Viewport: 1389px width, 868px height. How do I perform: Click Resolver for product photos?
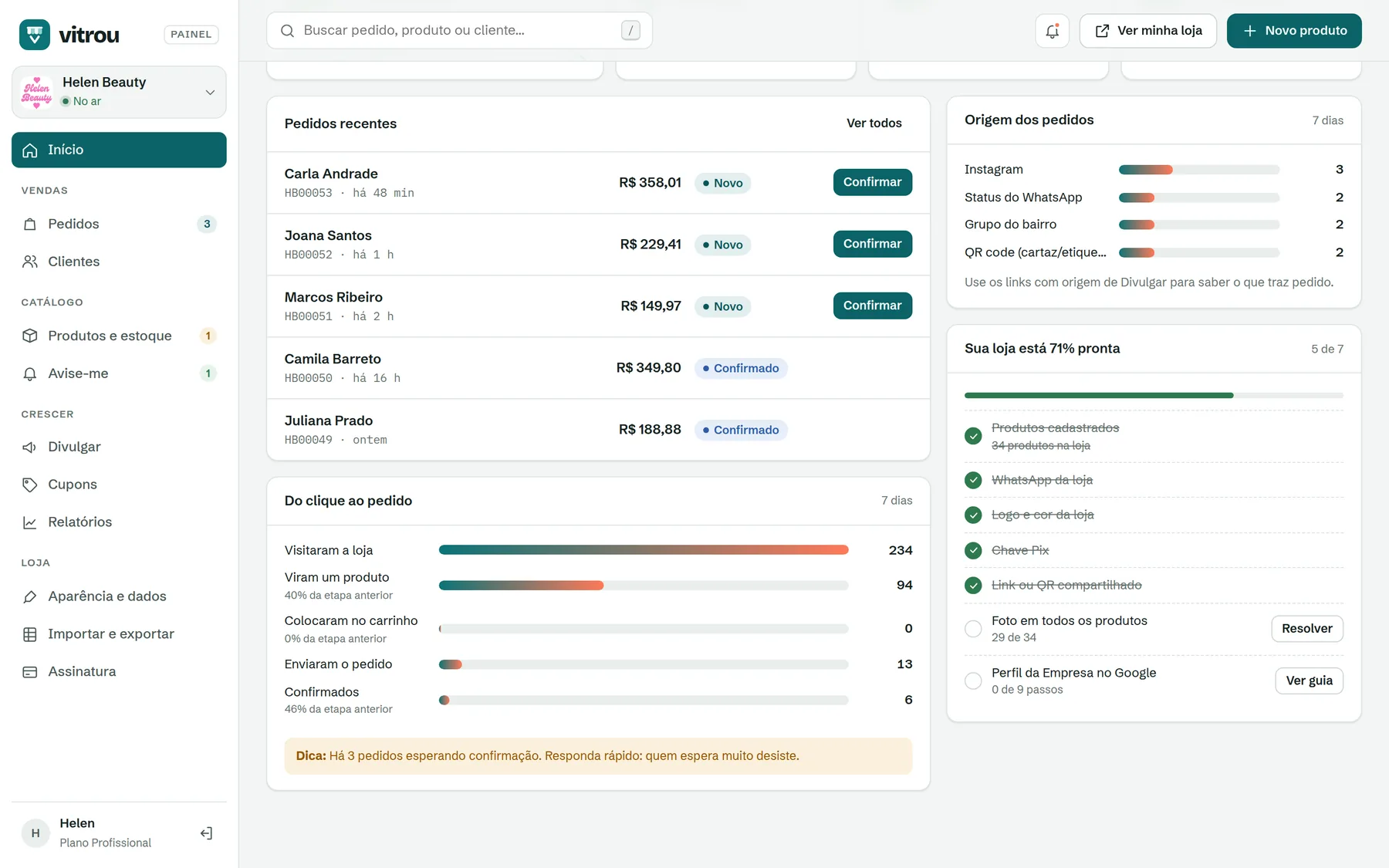(x=1307, y=629)
